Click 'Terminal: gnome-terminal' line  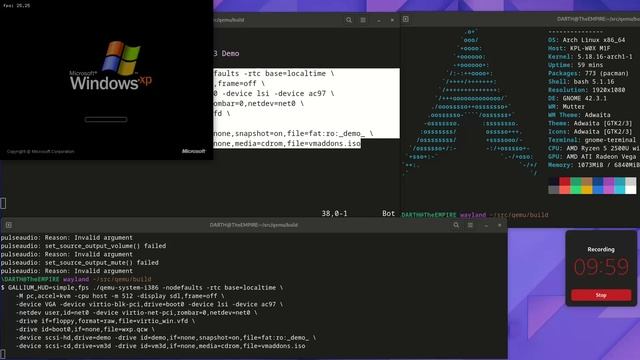(x=592, y=140)
